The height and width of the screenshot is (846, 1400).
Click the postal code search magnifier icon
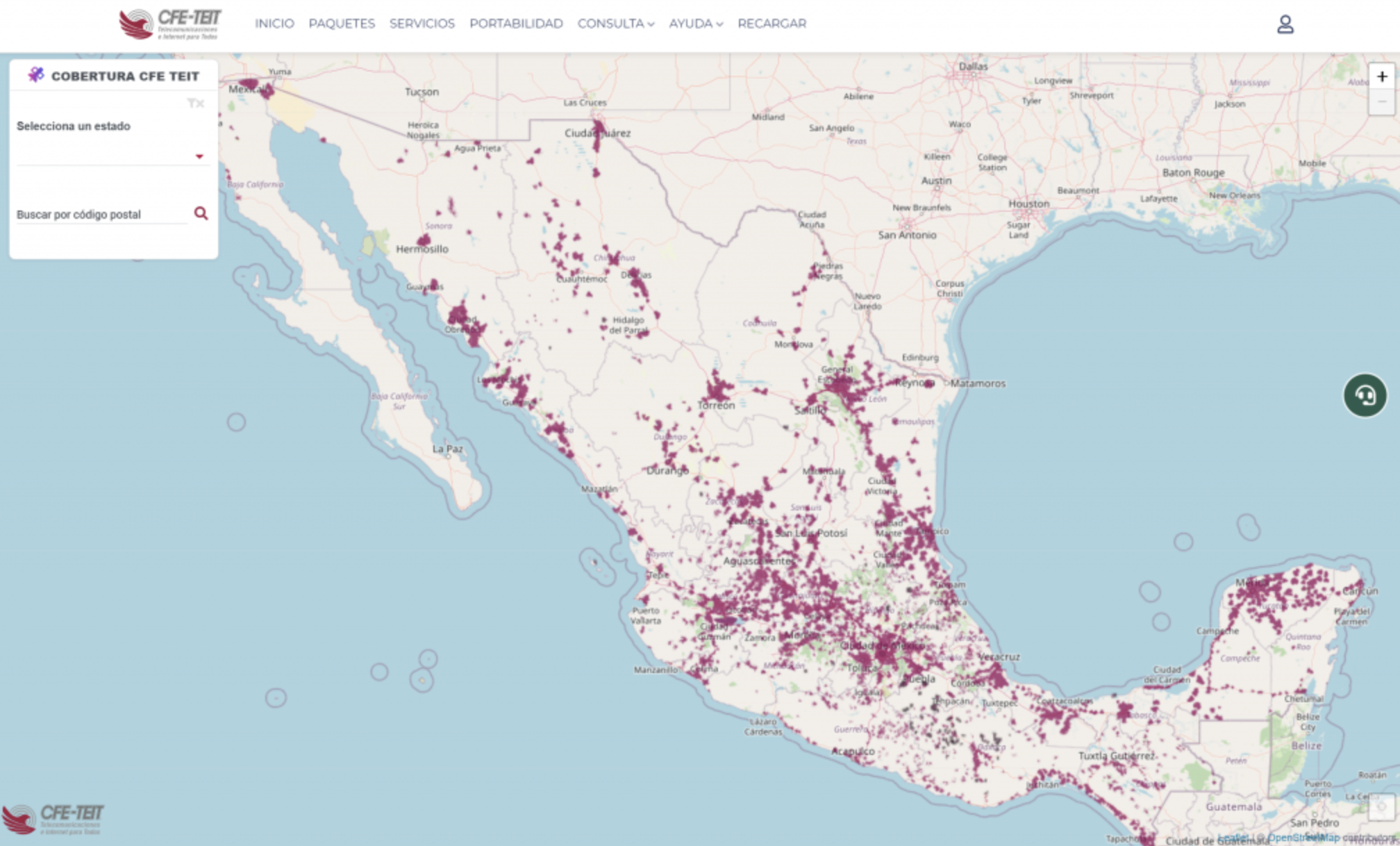coord(201,213)
